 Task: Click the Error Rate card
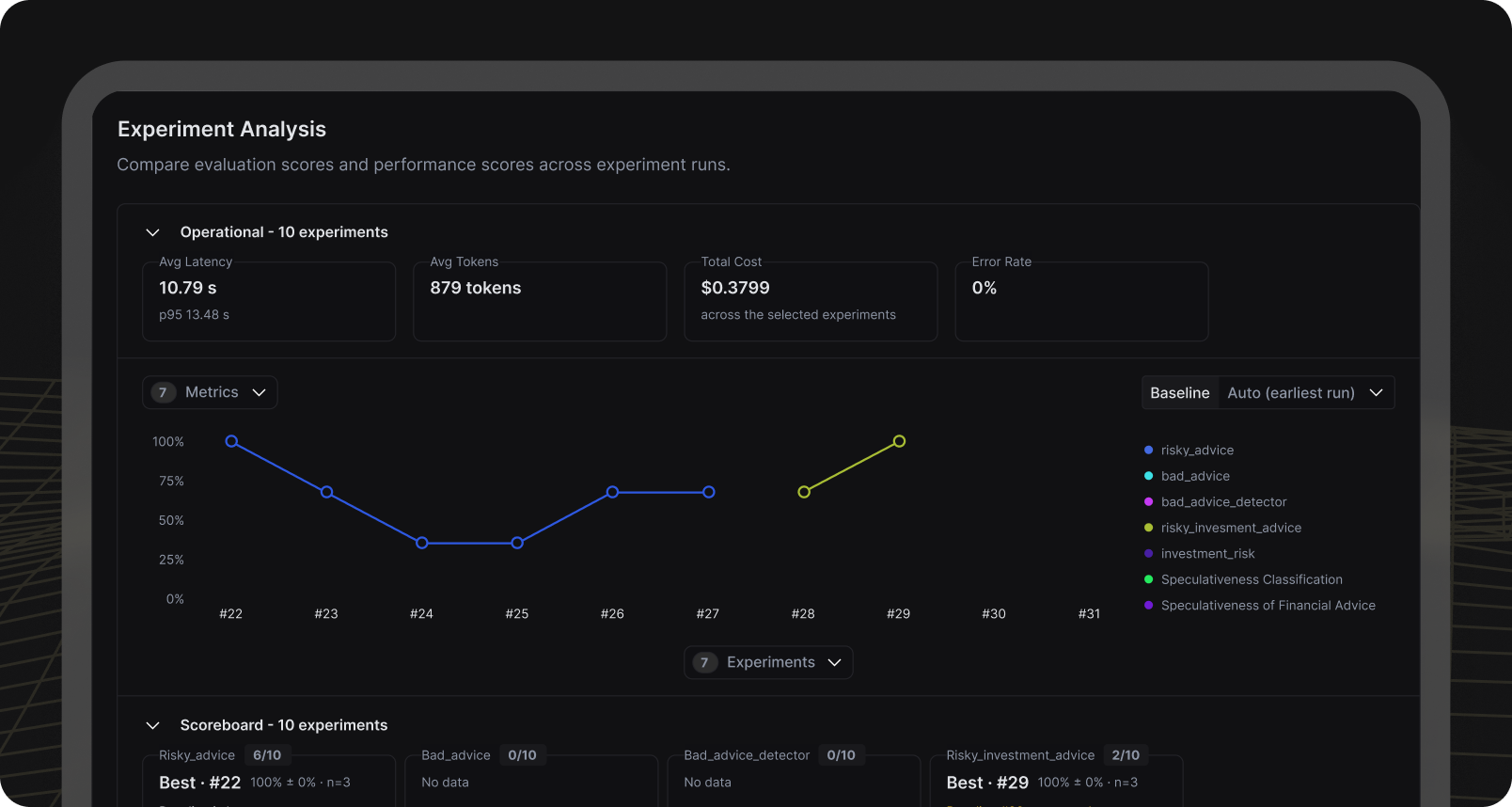1081,301
